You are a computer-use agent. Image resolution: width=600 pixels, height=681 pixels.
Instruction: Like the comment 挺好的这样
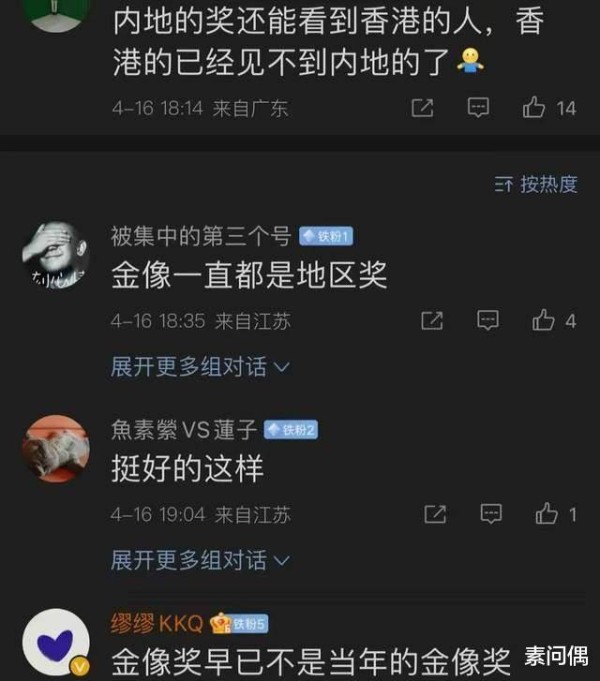coord(556,514)
